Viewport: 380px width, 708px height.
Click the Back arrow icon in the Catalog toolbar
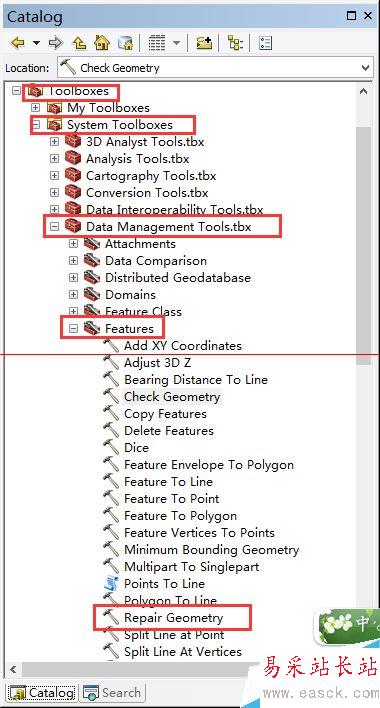pos(18,43)
